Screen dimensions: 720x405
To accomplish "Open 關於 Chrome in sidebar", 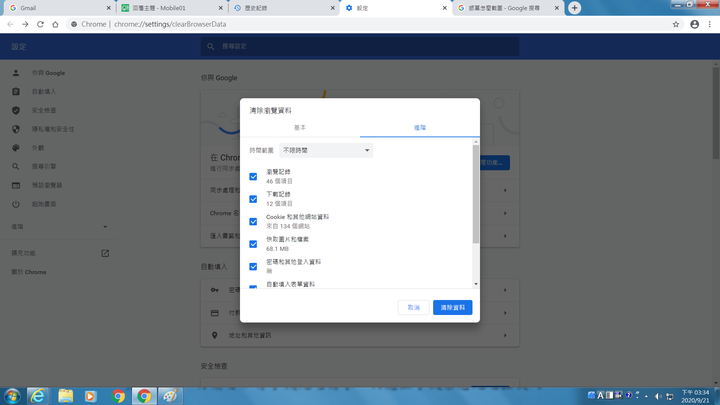I will (x=29, y=272).
